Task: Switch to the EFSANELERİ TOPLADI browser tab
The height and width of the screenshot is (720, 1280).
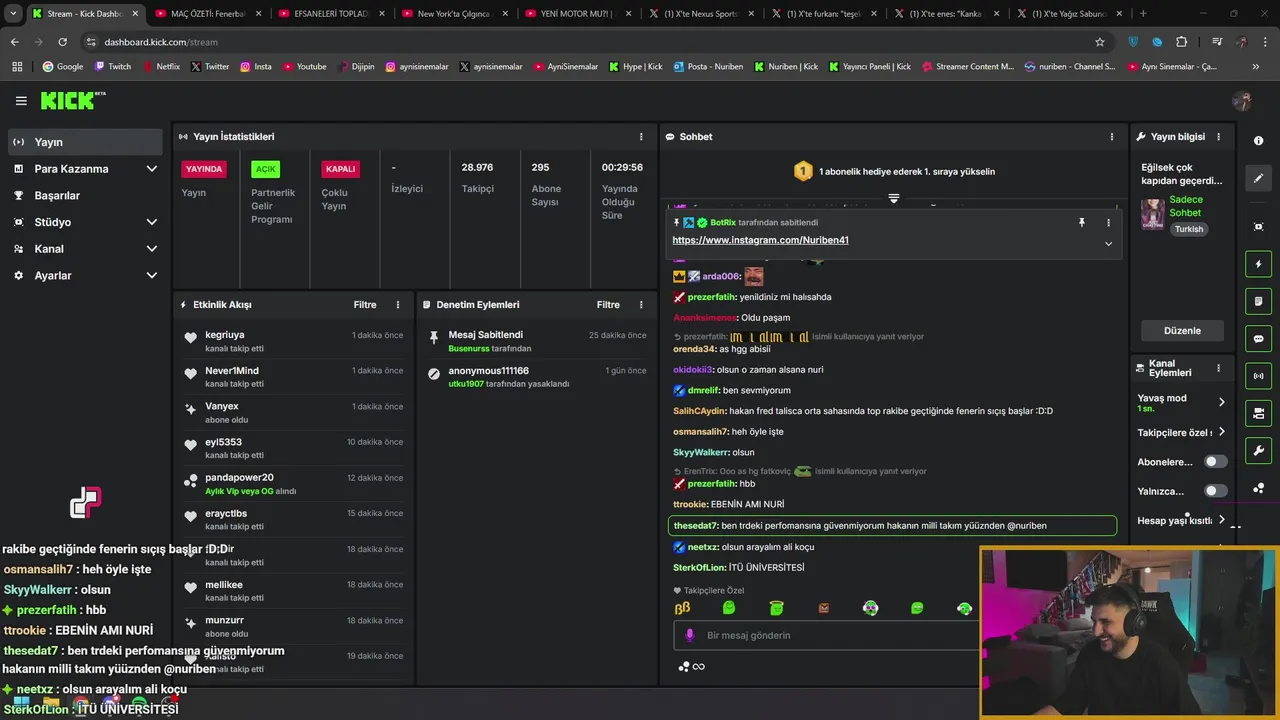Action: 330,14
